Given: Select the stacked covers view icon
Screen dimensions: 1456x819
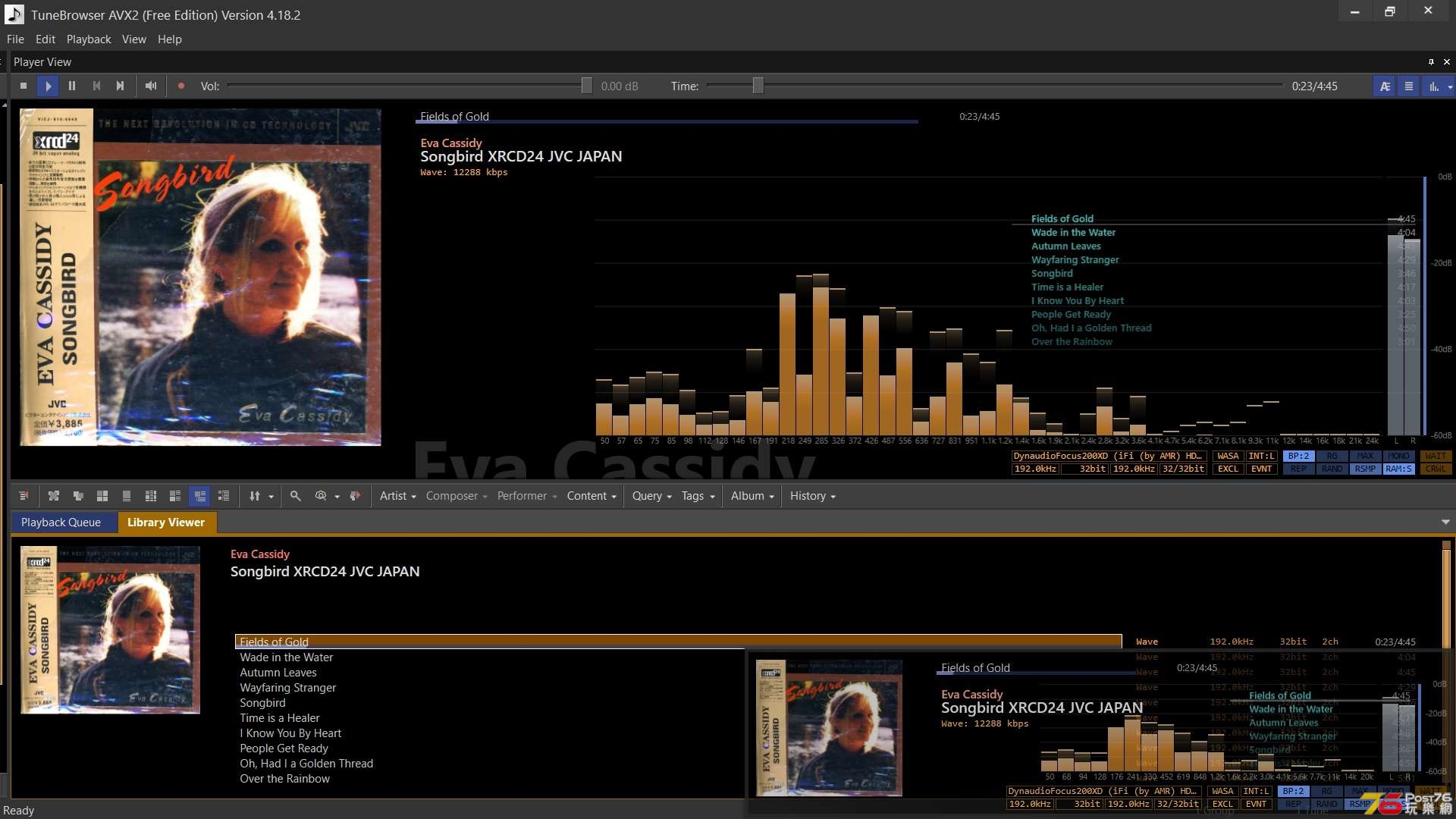Looking at the screenshot, I should coord(78,496).
